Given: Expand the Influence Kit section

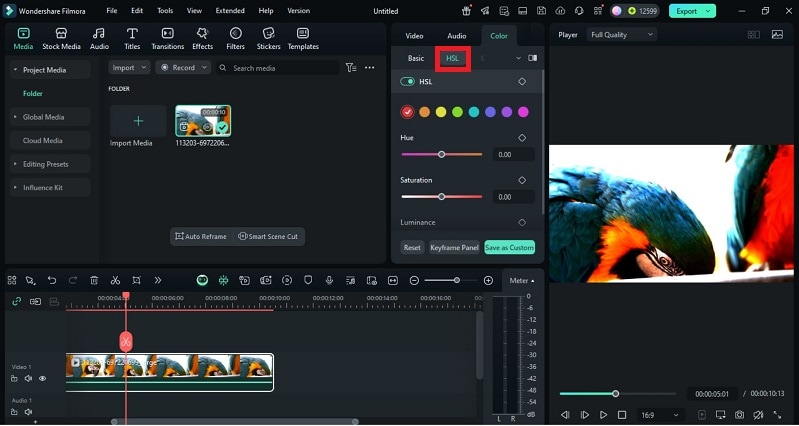Looking at the screenshot, I should tap(15, 188).
